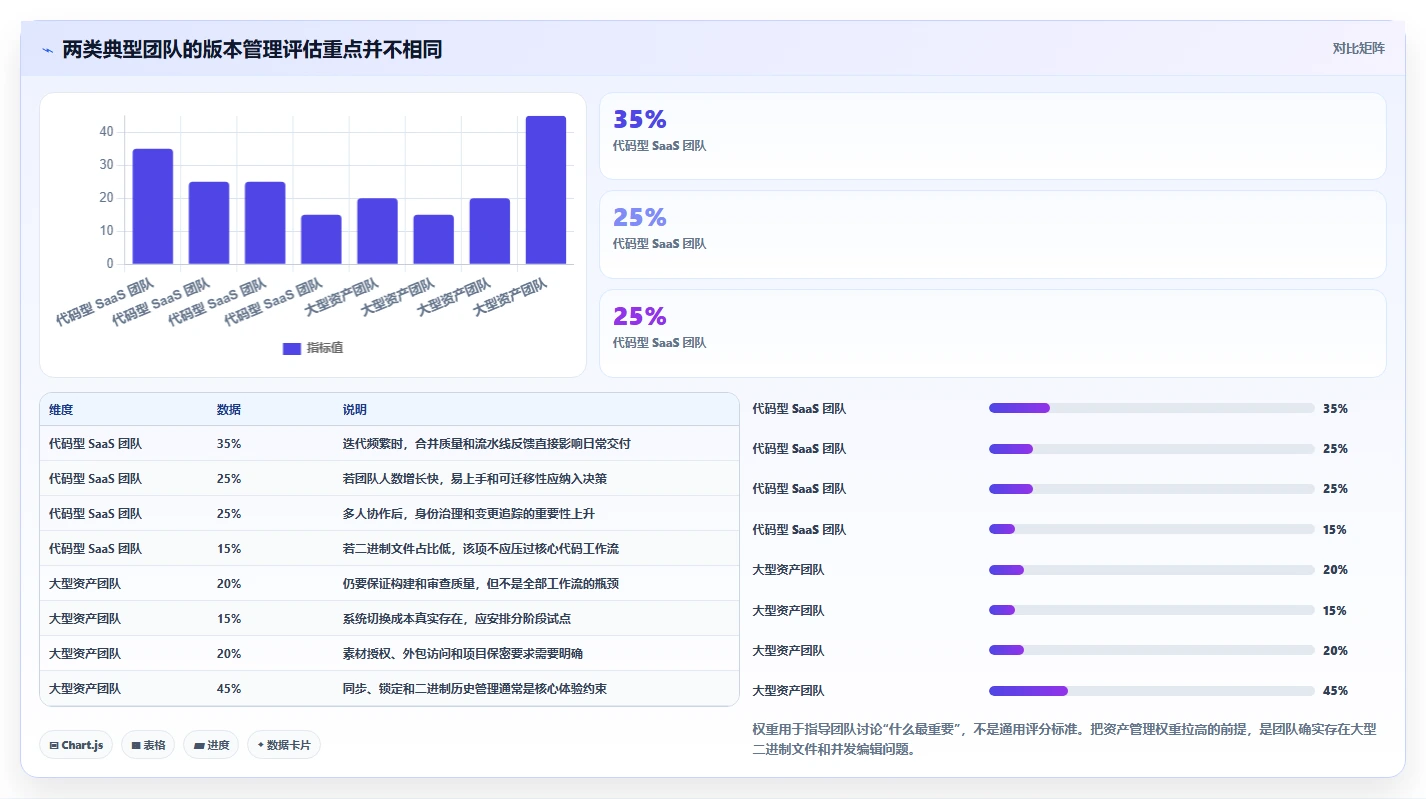Click the 说明 column header
This screenshot has height=799, width=1426.
355,410
